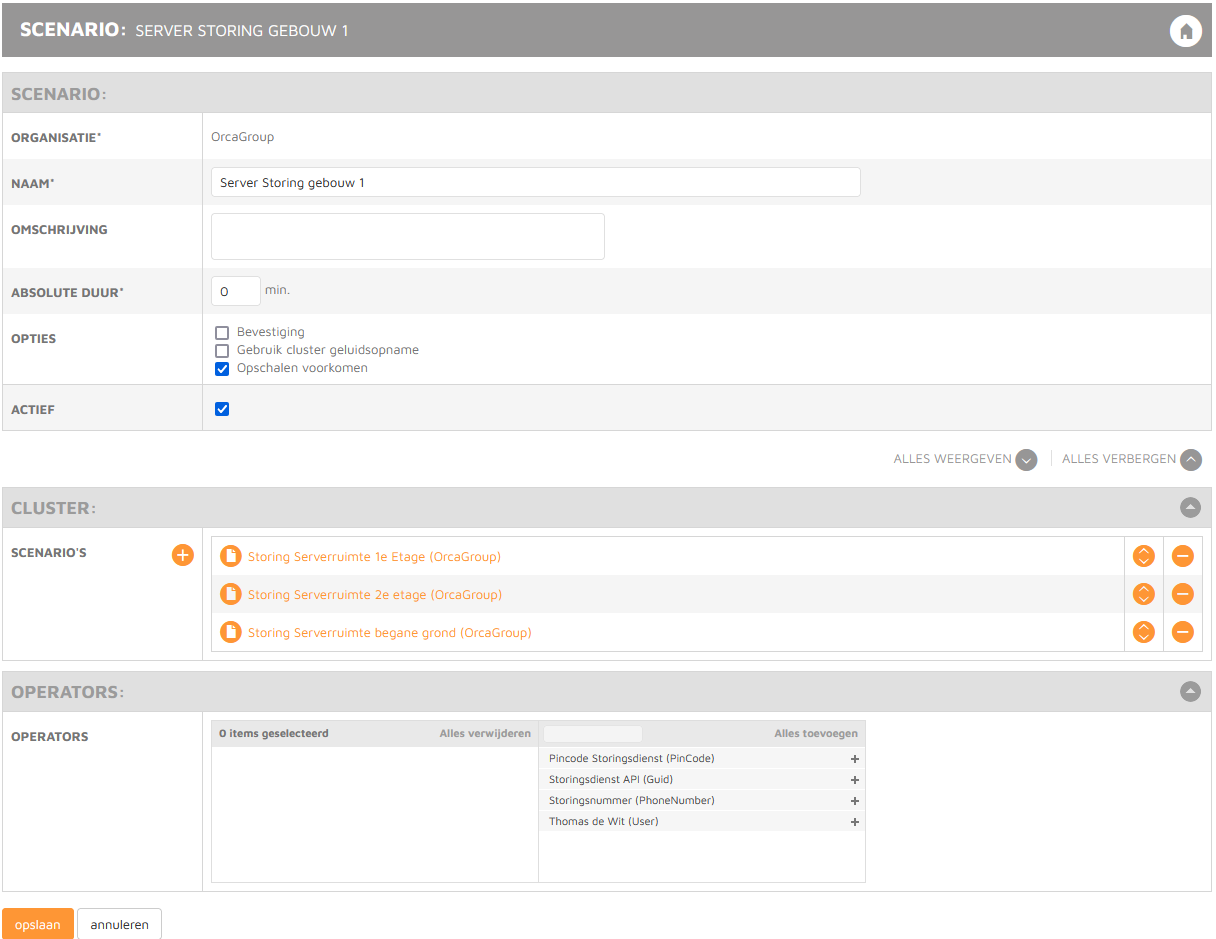Add a scenario to the cluster
Viewport: 1216px width, 939px height.
(x=183, y=555)
